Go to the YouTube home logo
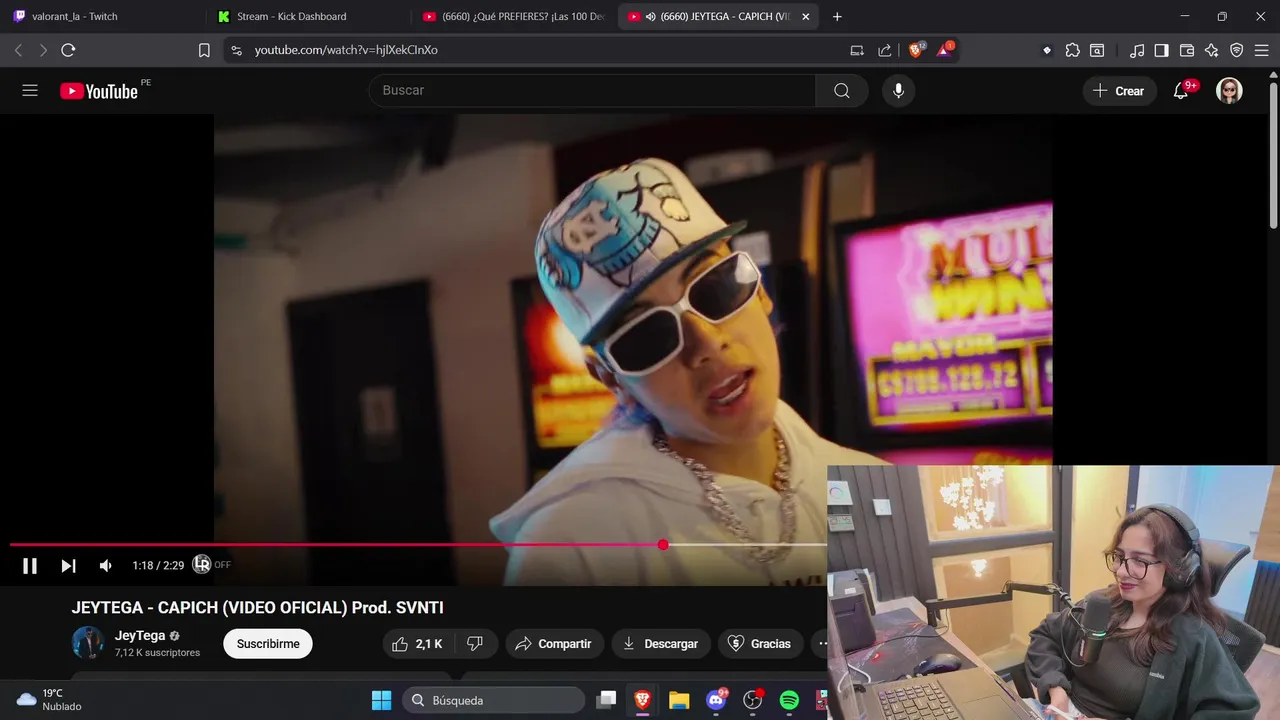The height and width of the screenshot is (720, 1280). [x=99, y=91]
